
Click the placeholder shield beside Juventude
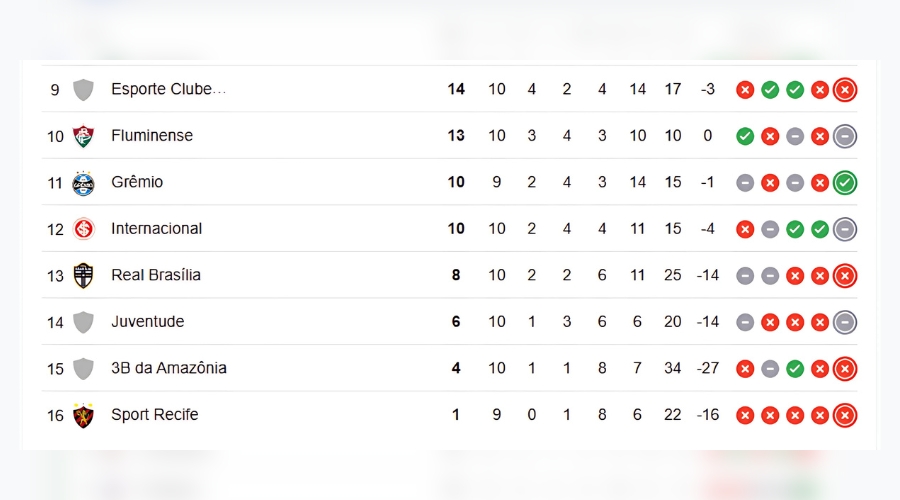pyautogui.click(x=84, y=322)
